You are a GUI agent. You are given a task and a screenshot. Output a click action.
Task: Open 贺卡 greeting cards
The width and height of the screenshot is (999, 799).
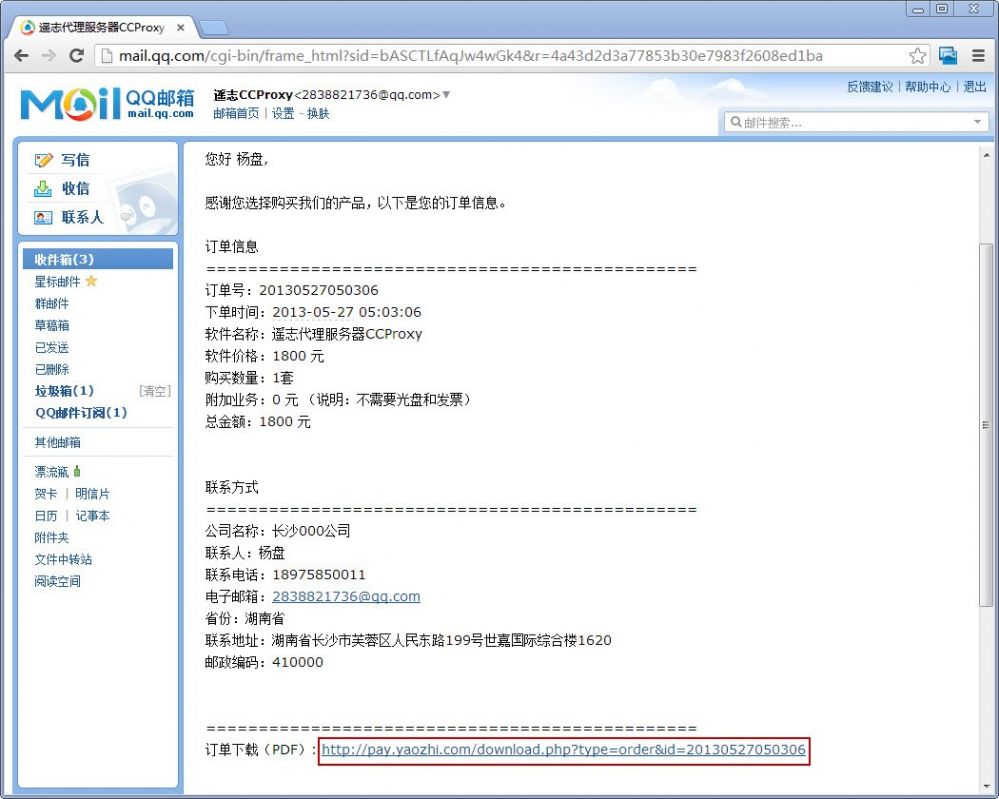(x=46, y=494)
